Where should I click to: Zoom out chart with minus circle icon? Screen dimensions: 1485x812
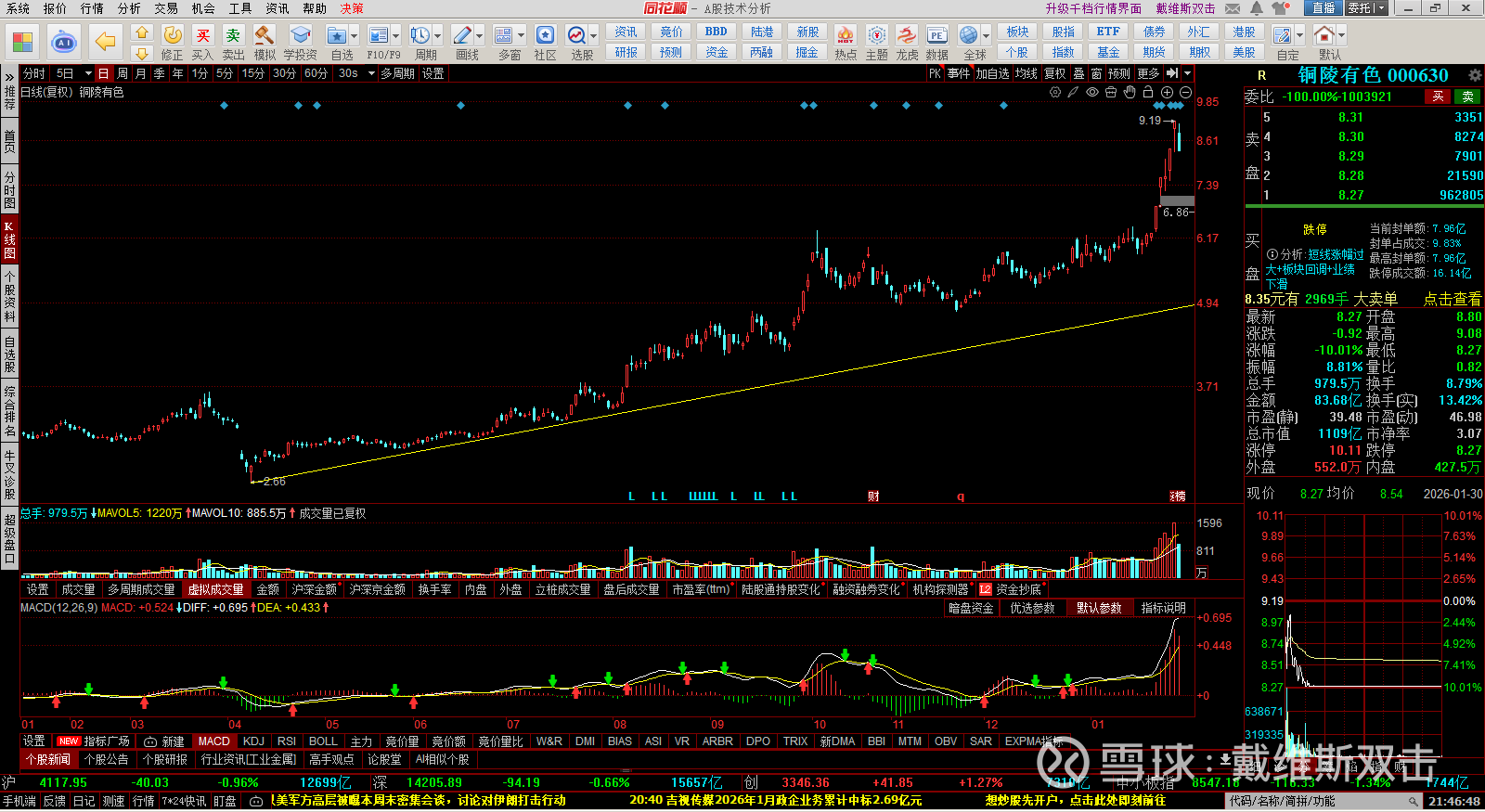tap(1185, 92)
